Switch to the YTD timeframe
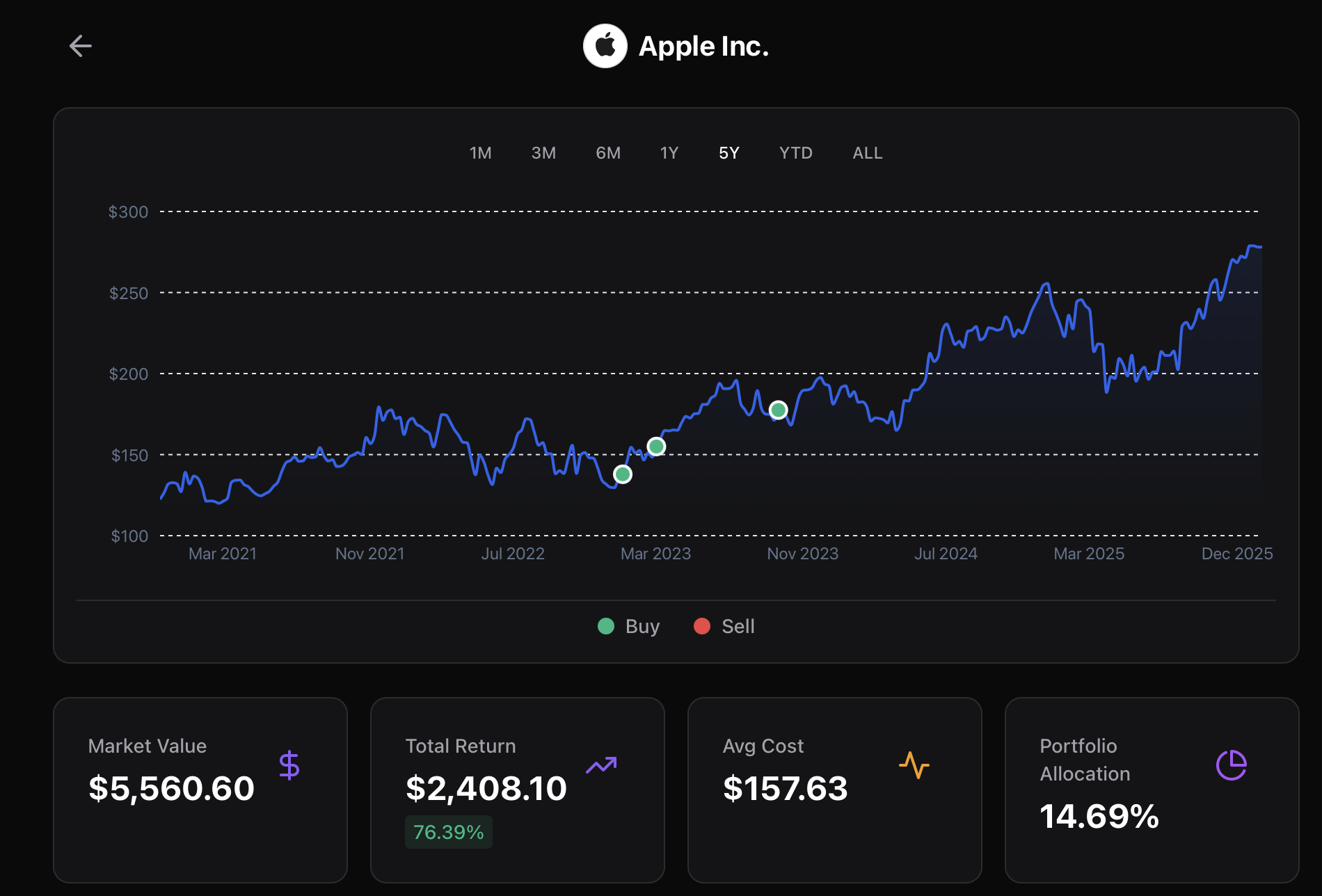 coord(795,152)
